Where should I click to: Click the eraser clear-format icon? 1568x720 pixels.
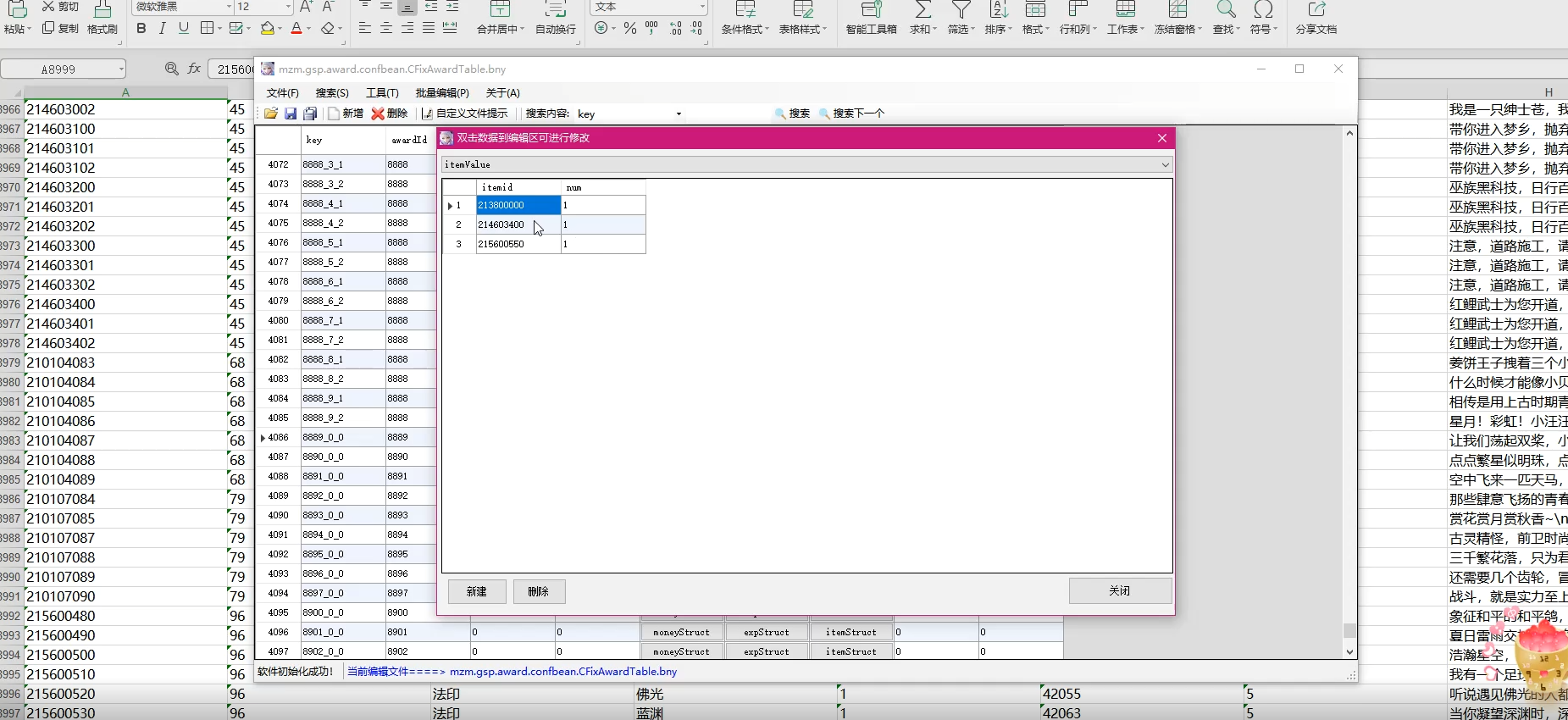tap(328, 29)
